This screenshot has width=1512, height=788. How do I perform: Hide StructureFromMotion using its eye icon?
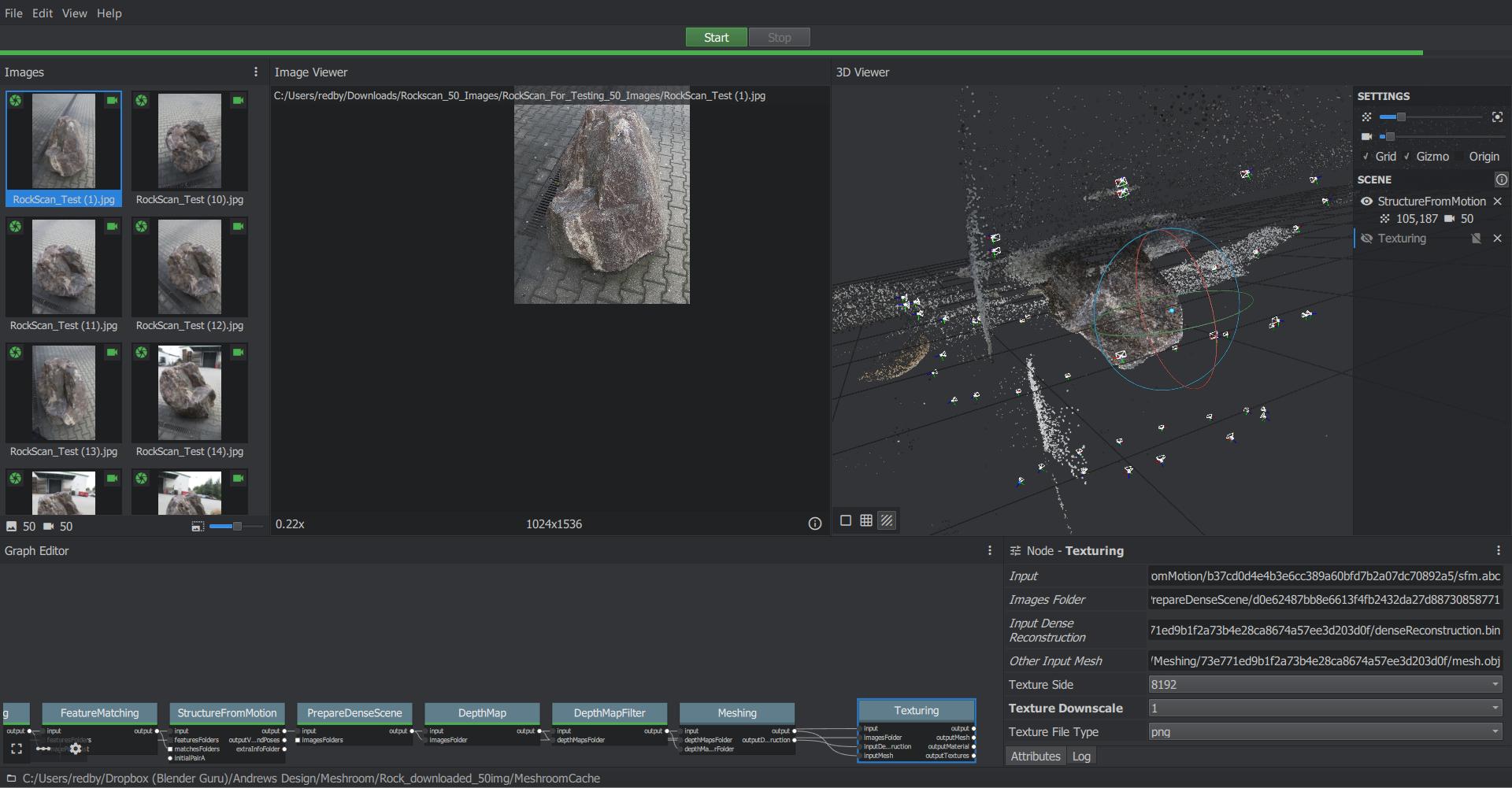click(x=1366, y=202)
